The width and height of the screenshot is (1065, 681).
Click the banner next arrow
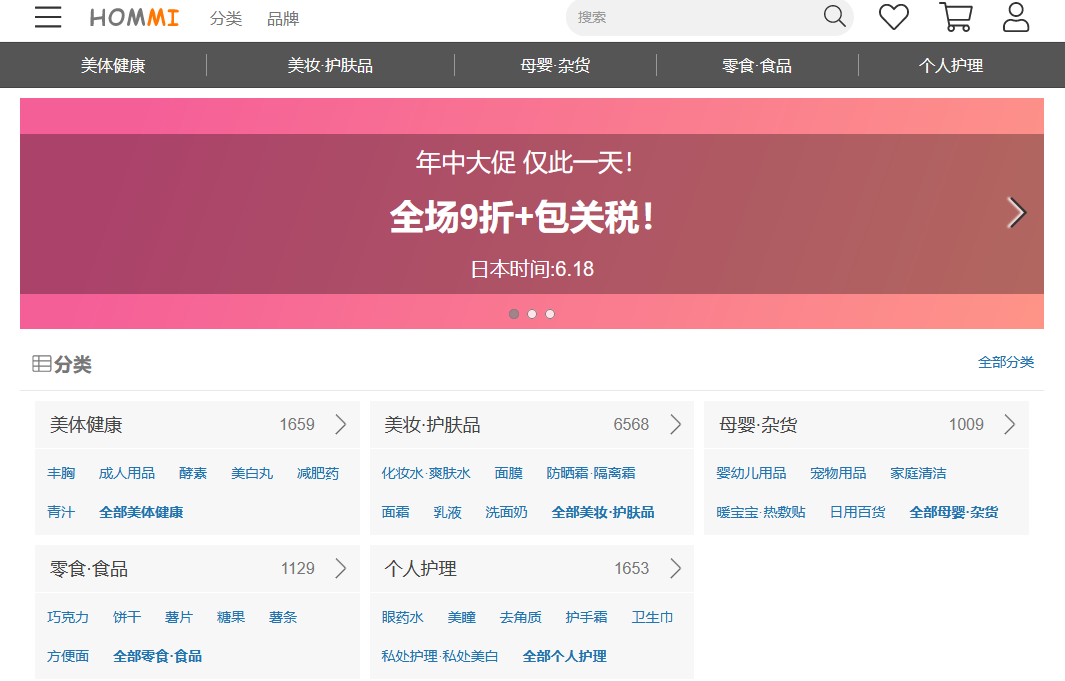(x=1017, y=212)
